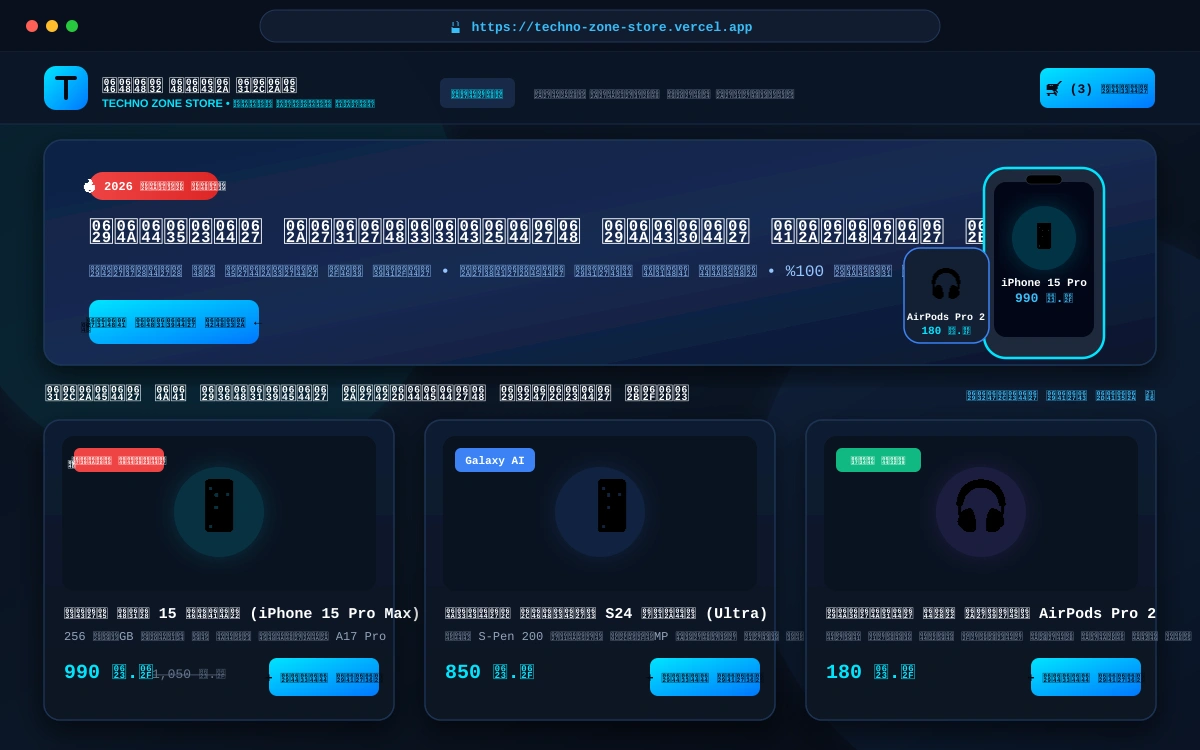Click the Galaxy AI badge

(x=495, y=460)
